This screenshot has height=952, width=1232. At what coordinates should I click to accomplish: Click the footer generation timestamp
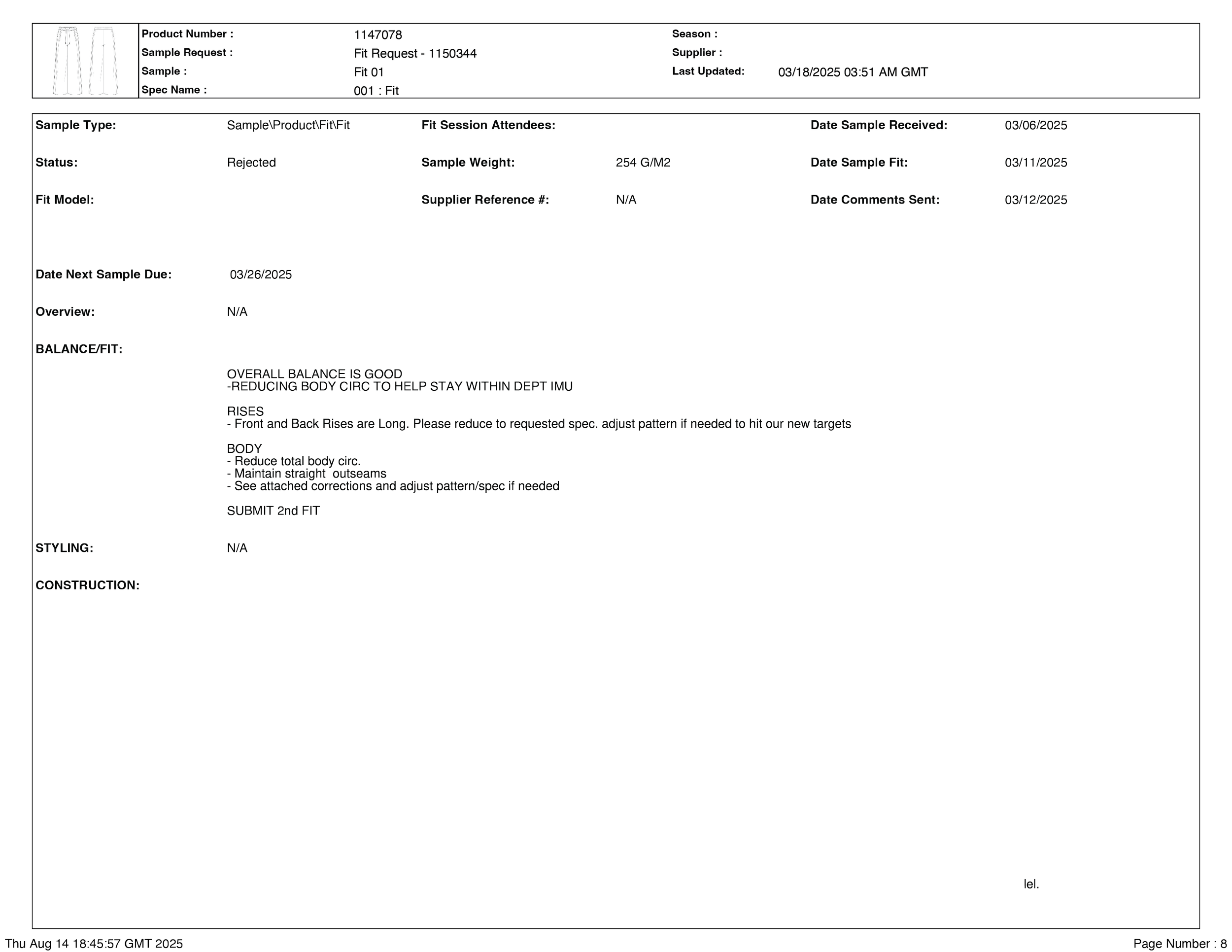click(94, 944)
